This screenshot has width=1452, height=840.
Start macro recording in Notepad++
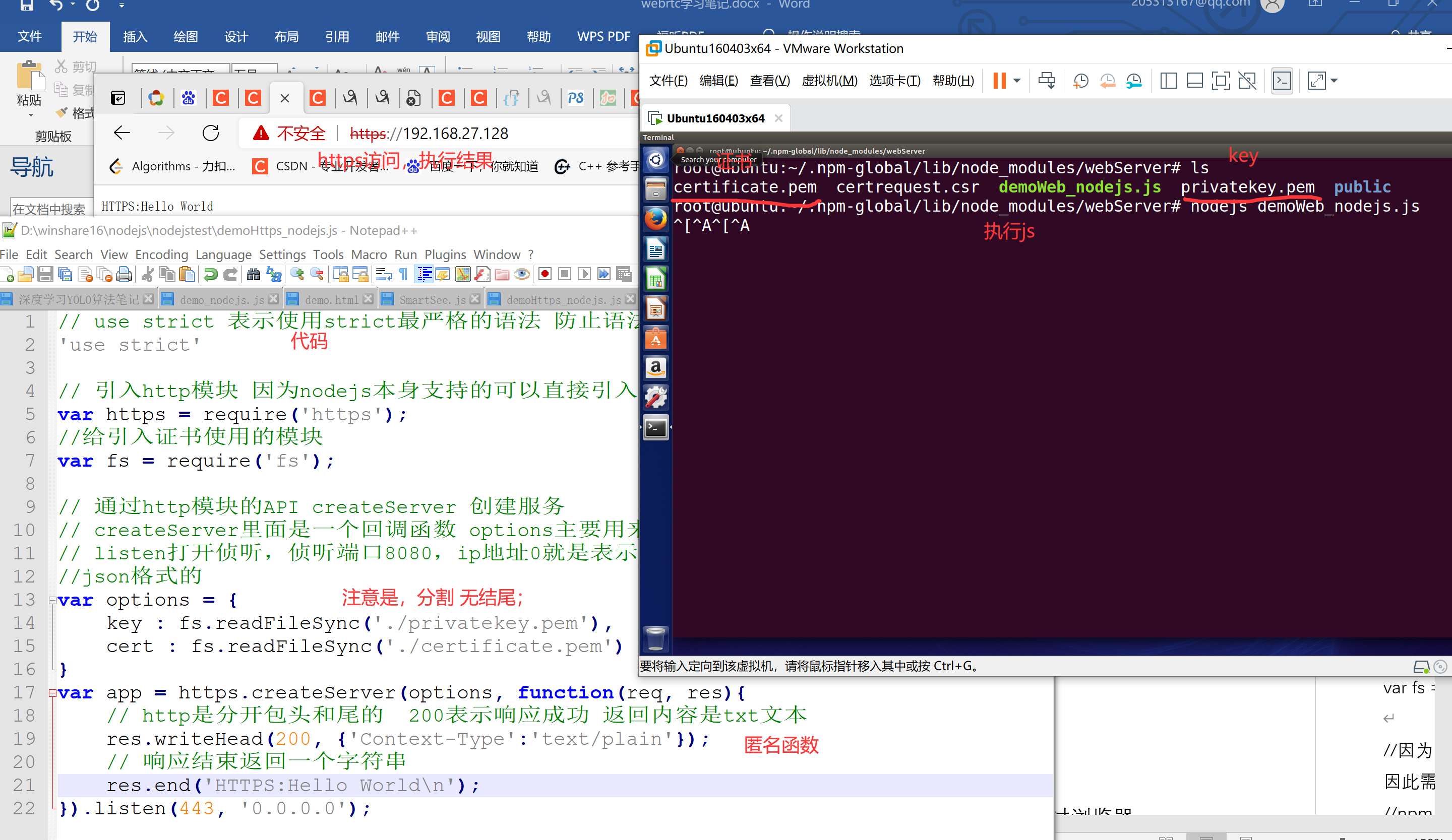544,275
